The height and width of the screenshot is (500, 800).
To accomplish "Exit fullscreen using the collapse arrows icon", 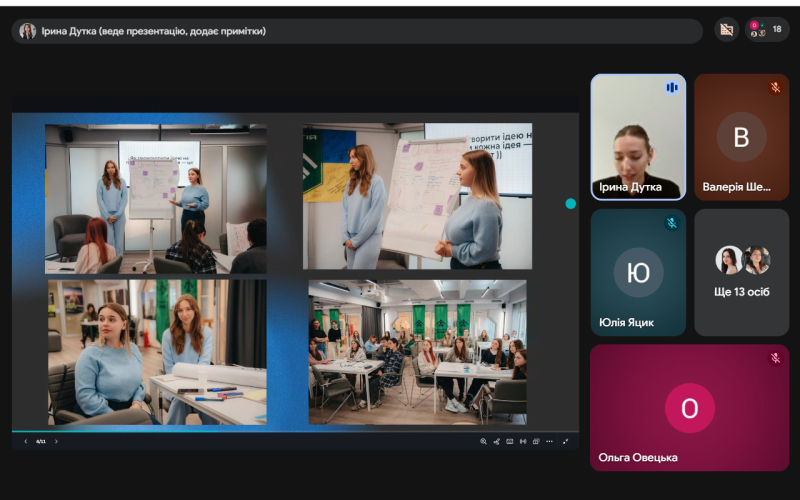I will pyautogui.click(x=566, y=441).
